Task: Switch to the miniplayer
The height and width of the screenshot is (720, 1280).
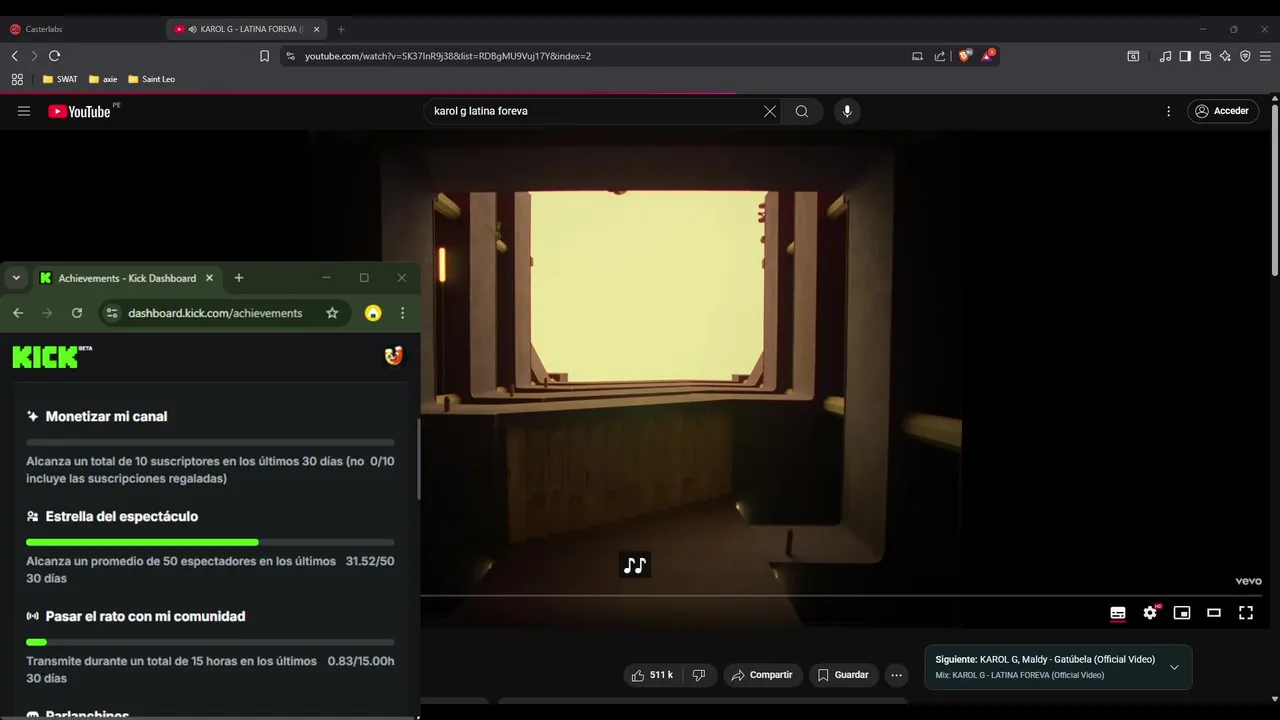Action: [x=1182, y=613]
